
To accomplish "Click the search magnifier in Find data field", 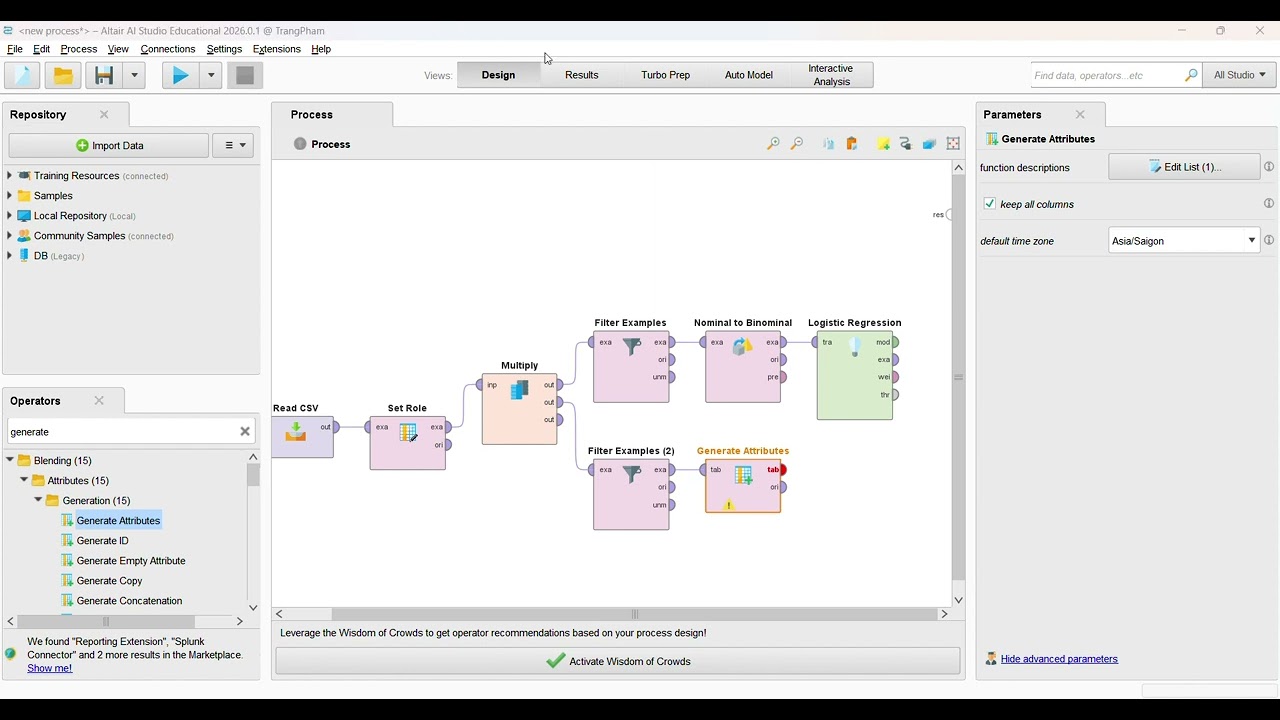I will 1191,76.
